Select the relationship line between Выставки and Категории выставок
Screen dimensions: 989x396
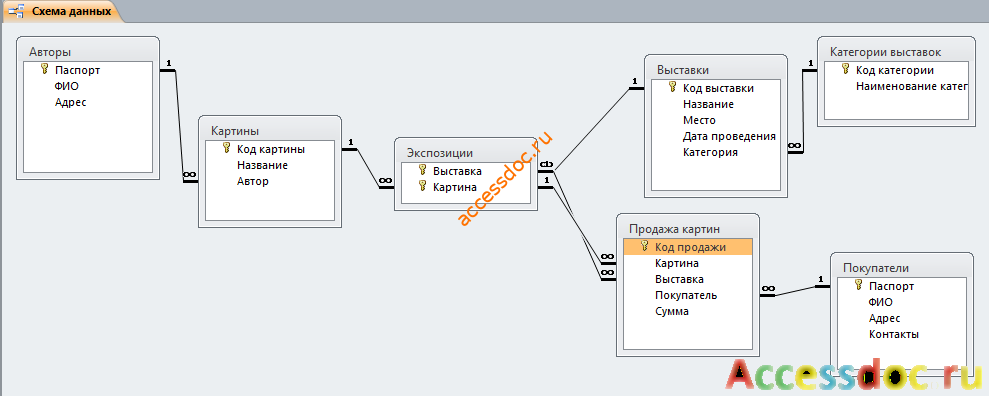(x=803, y=111)
